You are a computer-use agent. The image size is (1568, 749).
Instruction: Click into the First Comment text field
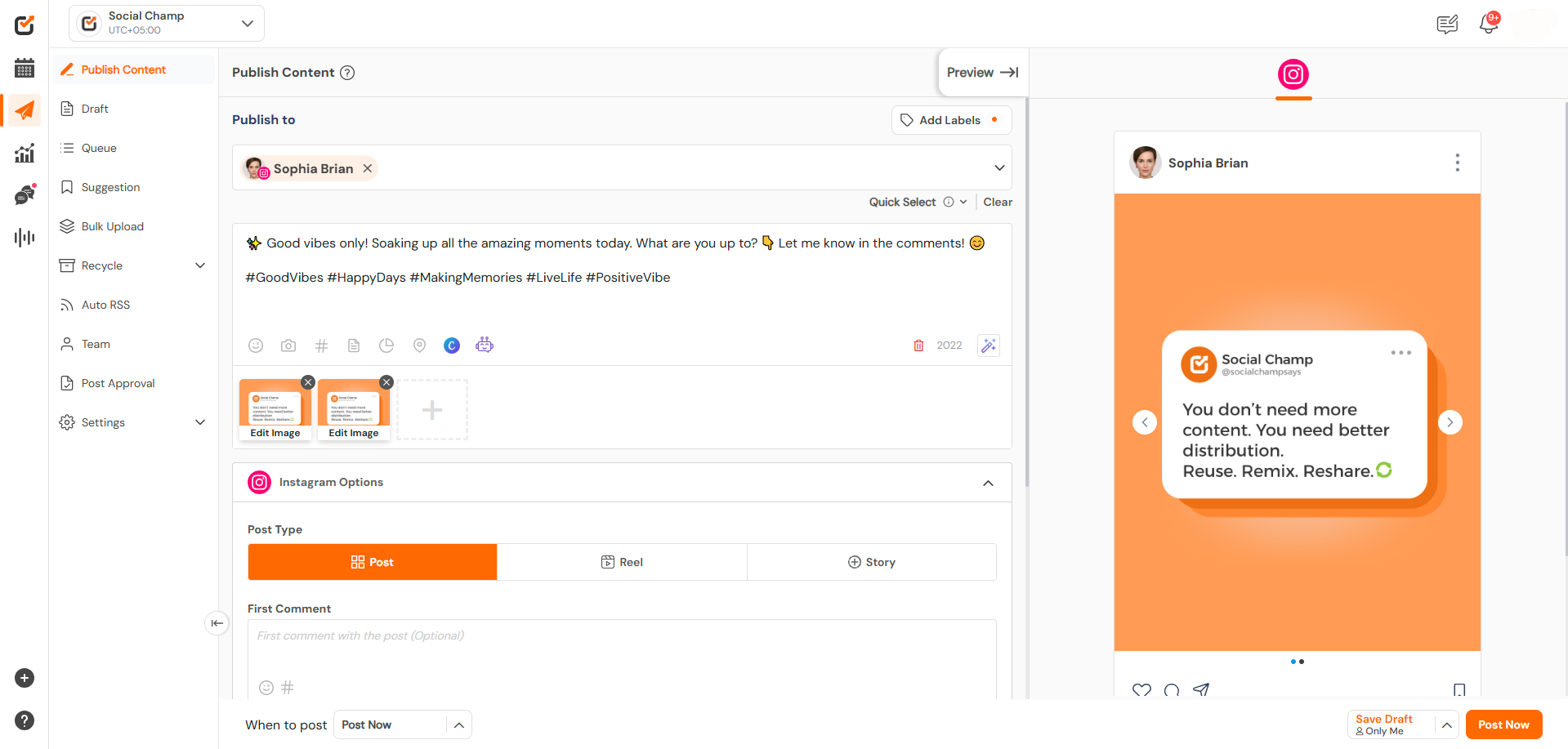[622, 649]
